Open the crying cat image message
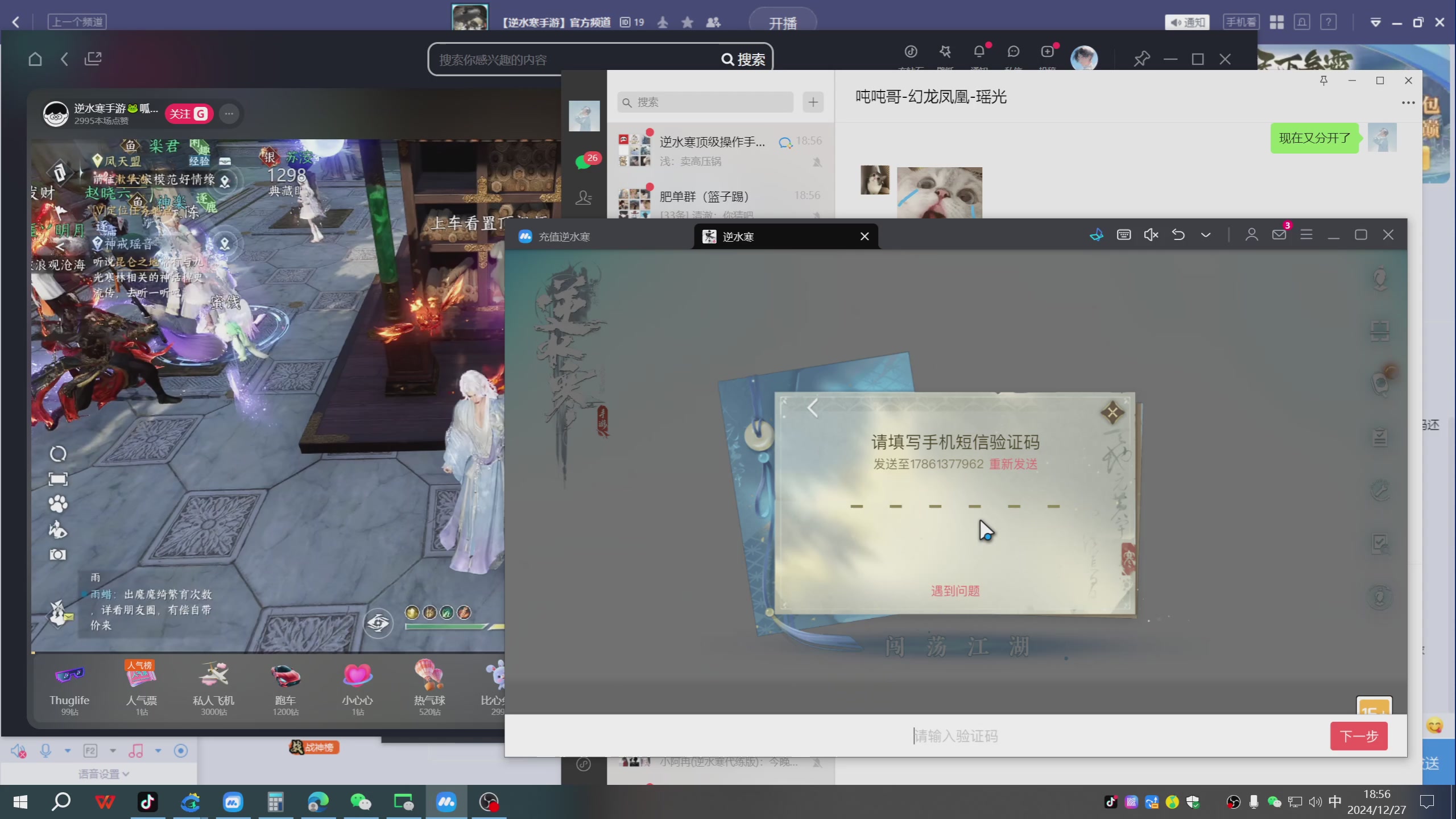Screen dimensions: 1456x819 pyautogui.click(x=940, y=192)
